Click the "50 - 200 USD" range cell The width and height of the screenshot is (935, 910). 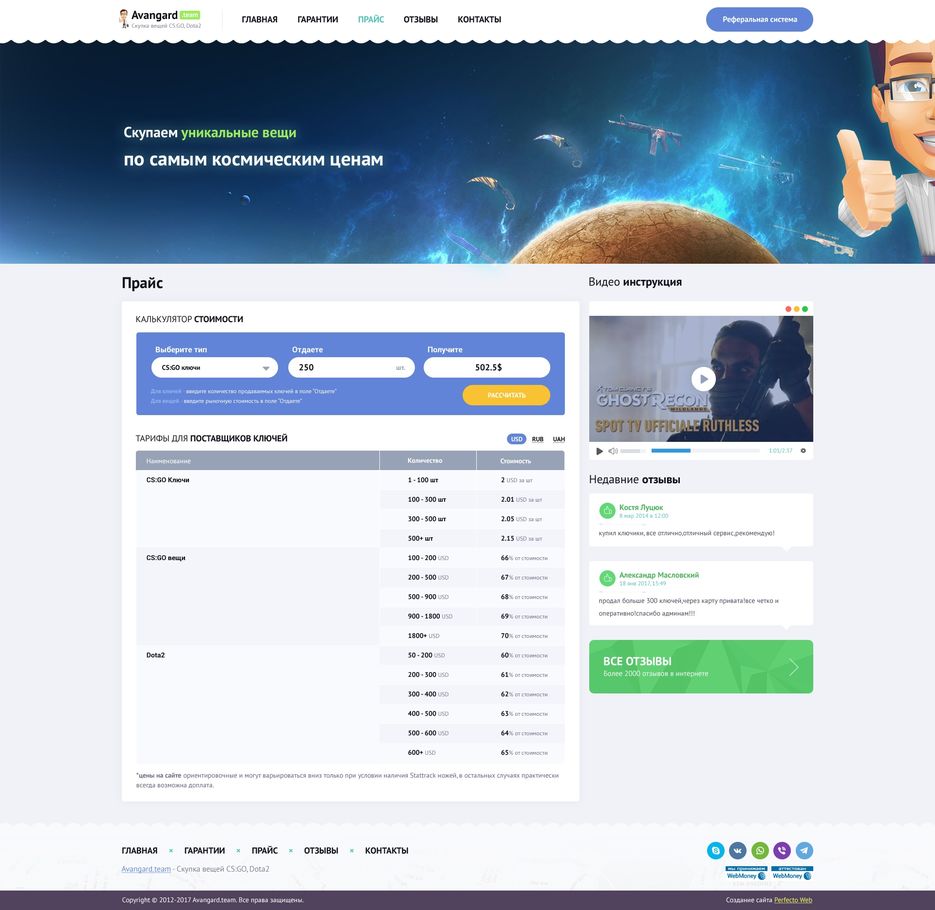[426, 655]
